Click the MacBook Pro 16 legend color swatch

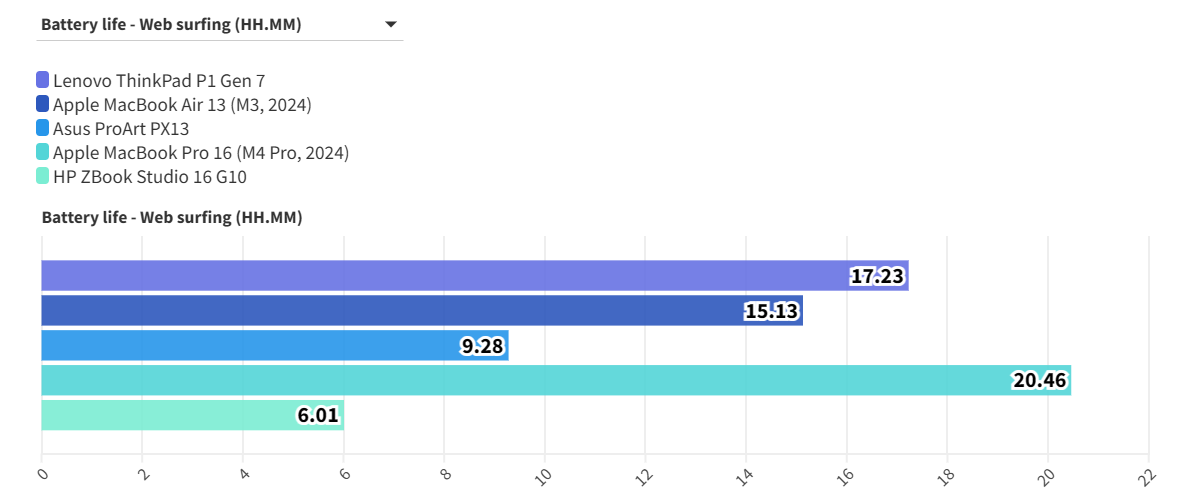tap(42, 152)
